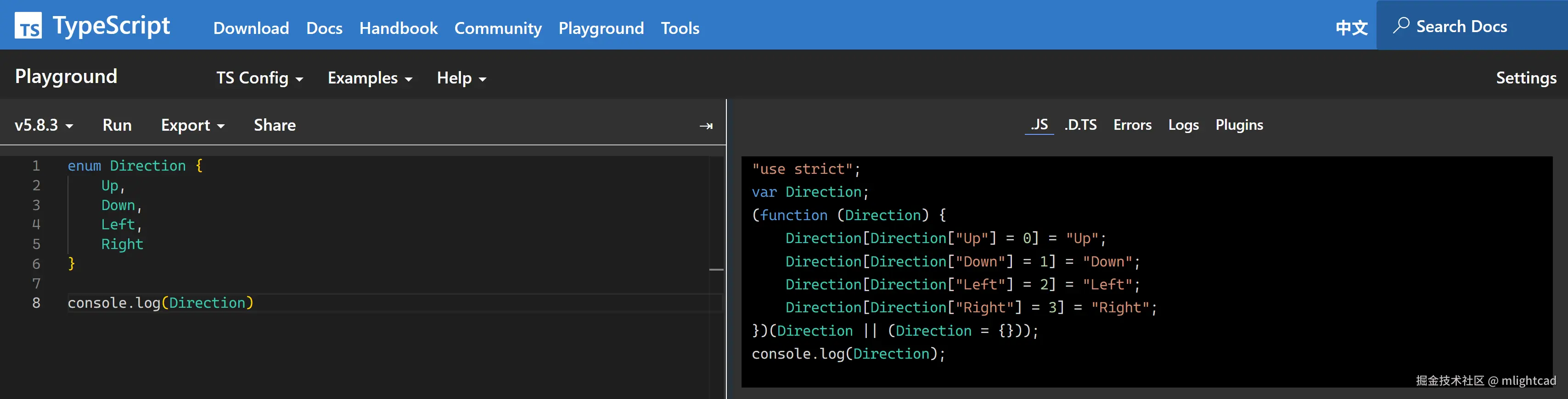This screenshot has height=399, width=1568.
Task: Click editor line 8 console.log code
Action: tap(160, 303)
